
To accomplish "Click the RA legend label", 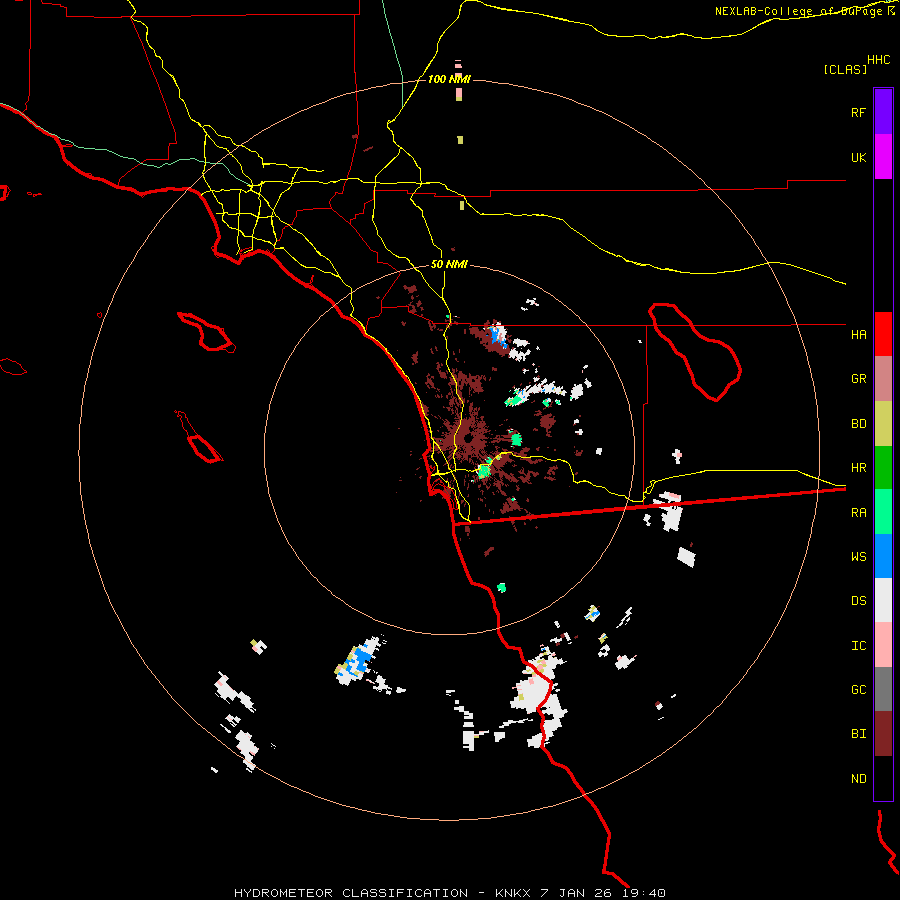I will click(x=858, y=513).
